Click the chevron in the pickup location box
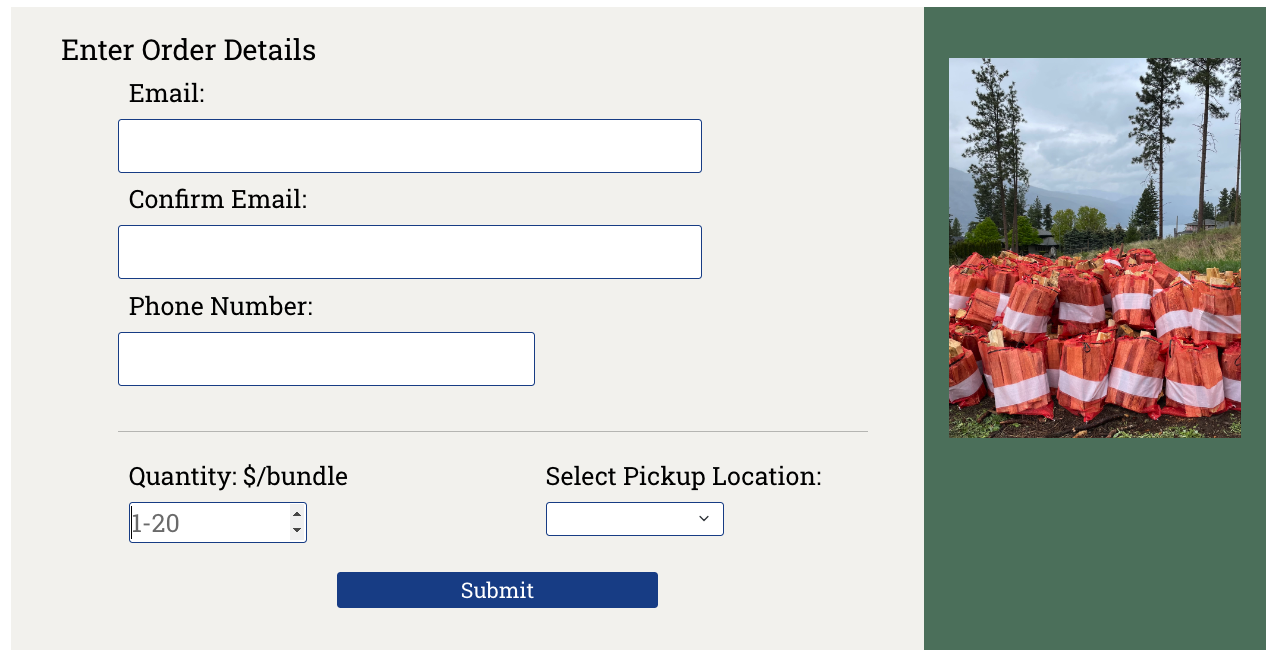Viewport: 1279px width, 669px height. pos(704,518)
